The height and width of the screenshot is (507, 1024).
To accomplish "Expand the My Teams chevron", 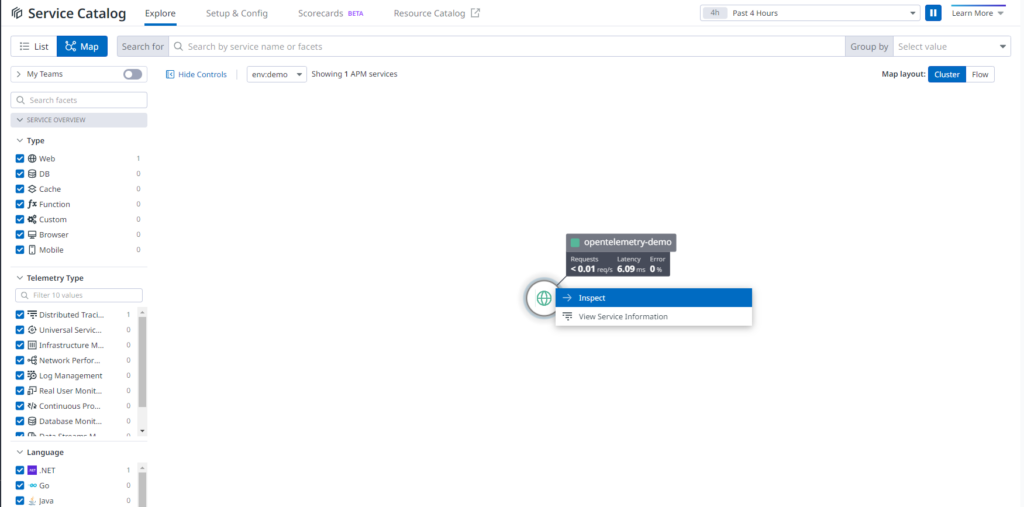I will coord(18,74).
